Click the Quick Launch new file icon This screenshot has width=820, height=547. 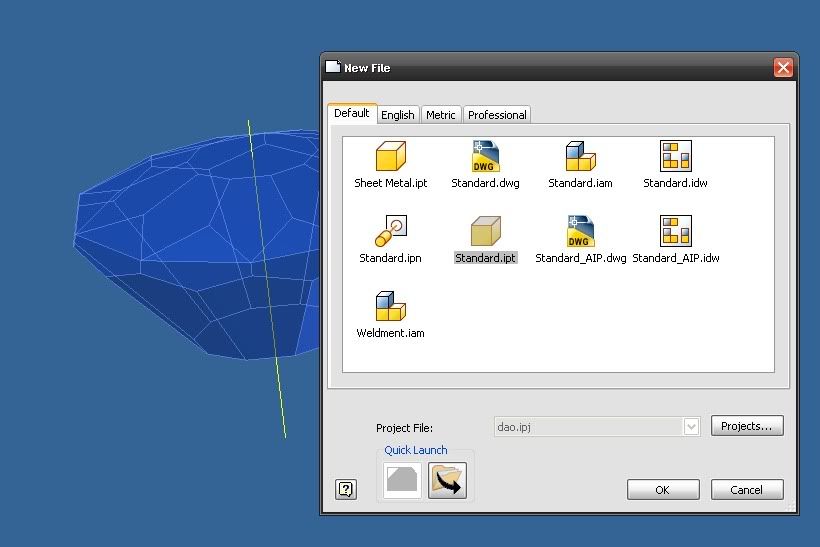[402, 480]
